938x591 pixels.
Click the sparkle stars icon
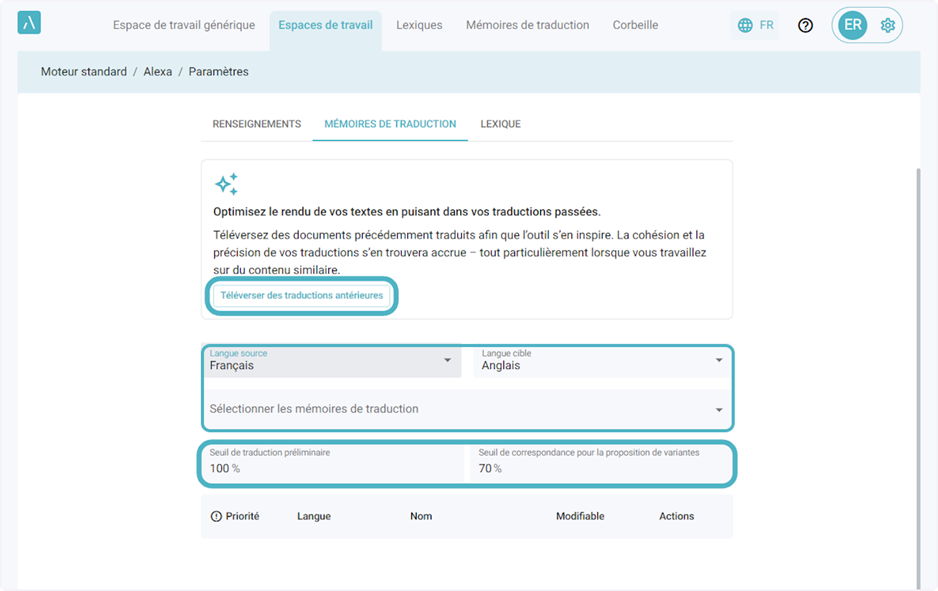(226, 184)
